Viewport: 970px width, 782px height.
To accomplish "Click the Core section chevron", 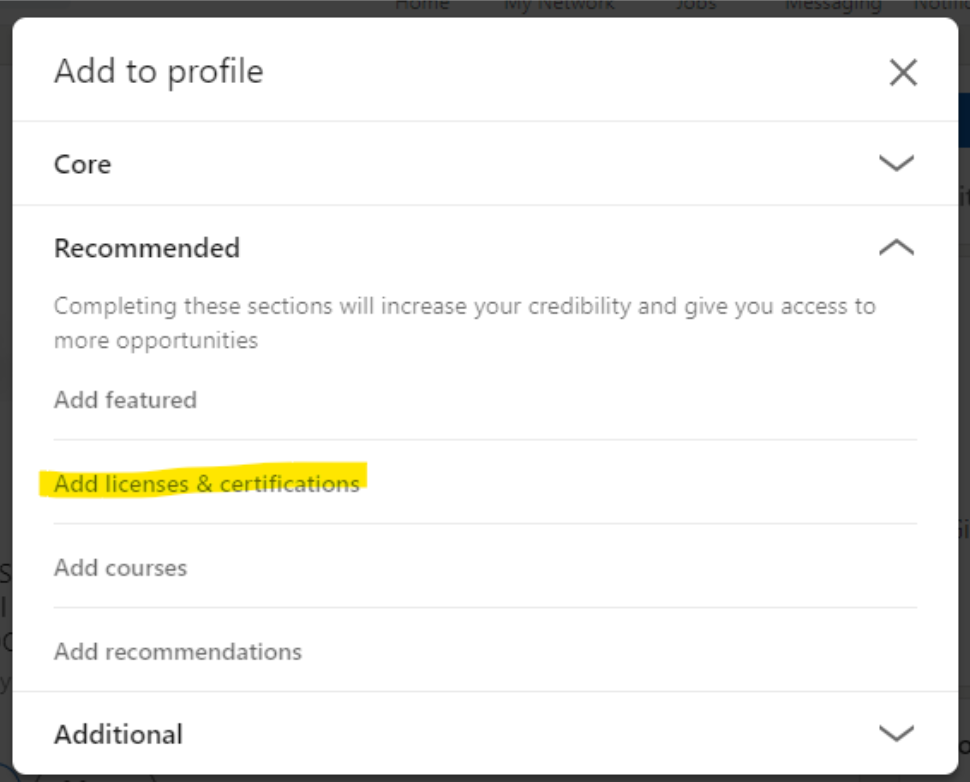I will coord(897,163).
